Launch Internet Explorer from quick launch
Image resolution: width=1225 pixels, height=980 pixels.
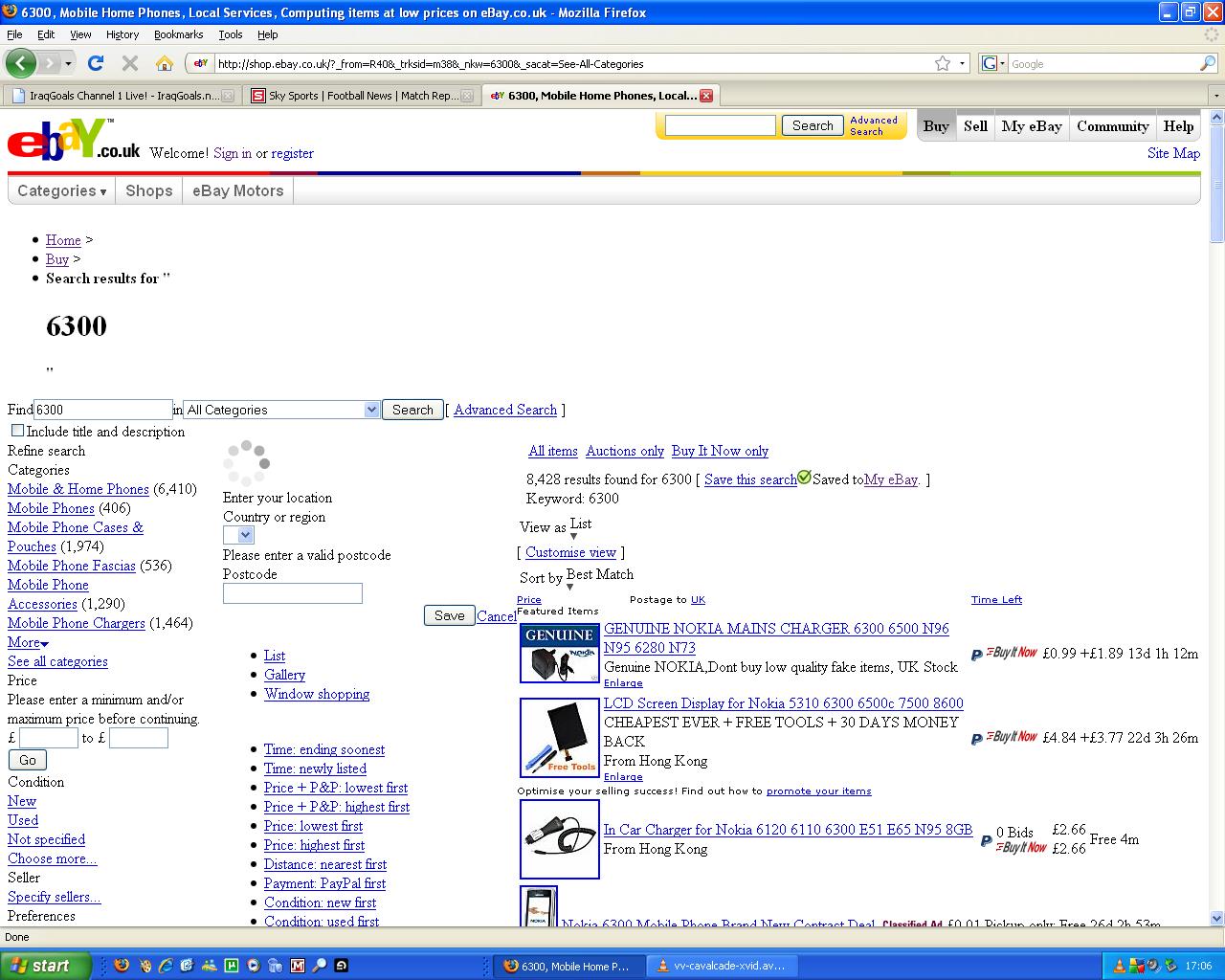pyautogui.click(x=166, y=966)
